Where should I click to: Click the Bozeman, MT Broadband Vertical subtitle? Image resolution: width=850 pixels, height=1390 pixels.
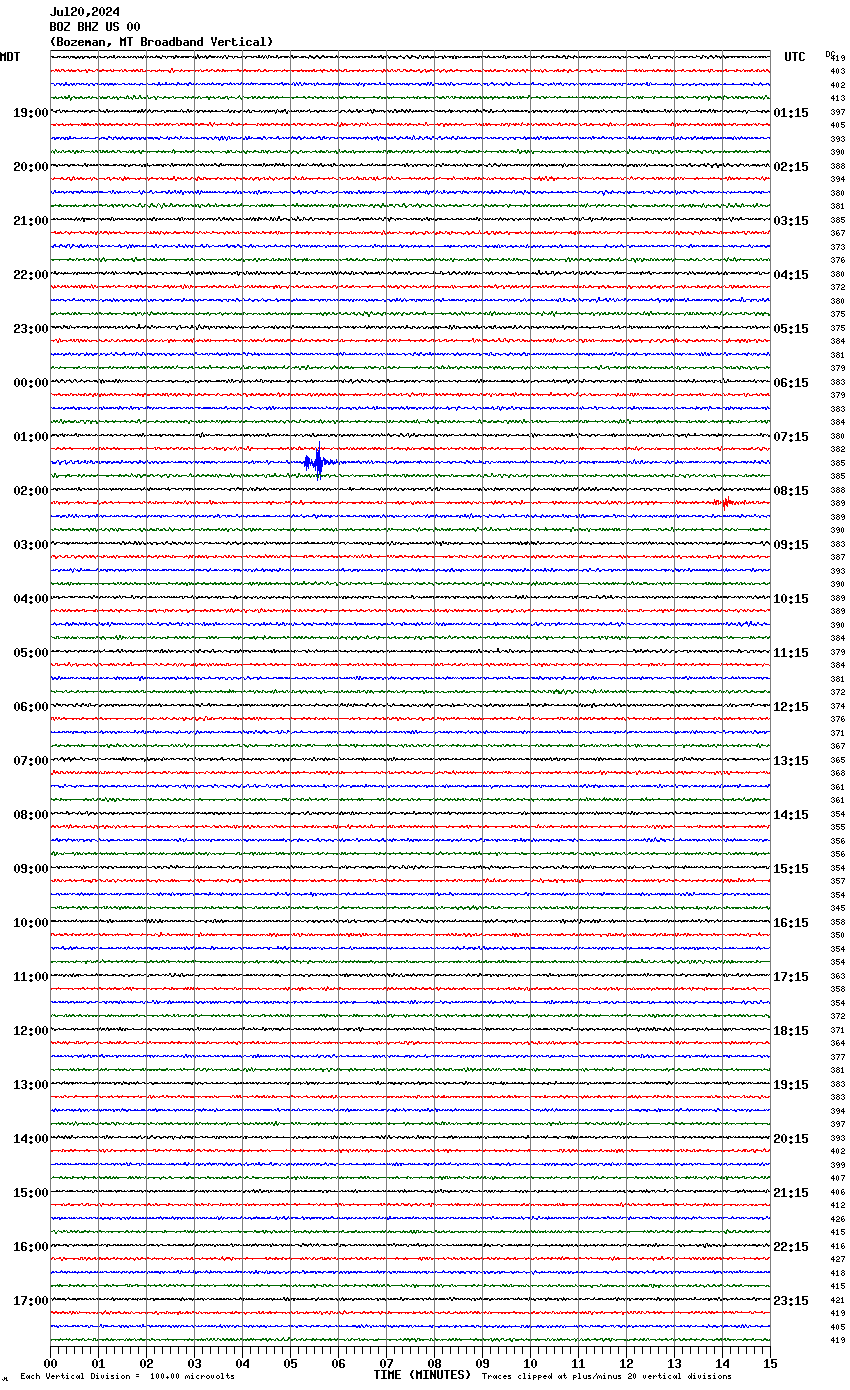pos(161,42)
